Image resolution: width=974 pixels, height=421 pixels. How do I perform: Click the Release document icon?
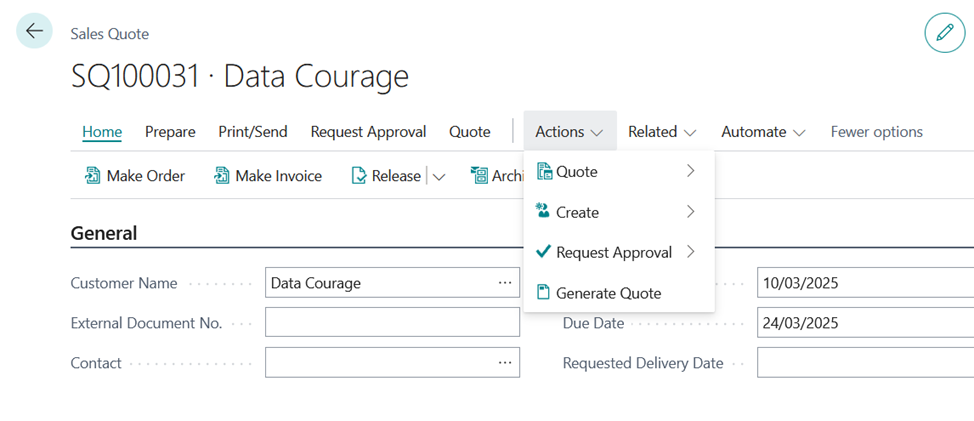[x=359, y=176]
